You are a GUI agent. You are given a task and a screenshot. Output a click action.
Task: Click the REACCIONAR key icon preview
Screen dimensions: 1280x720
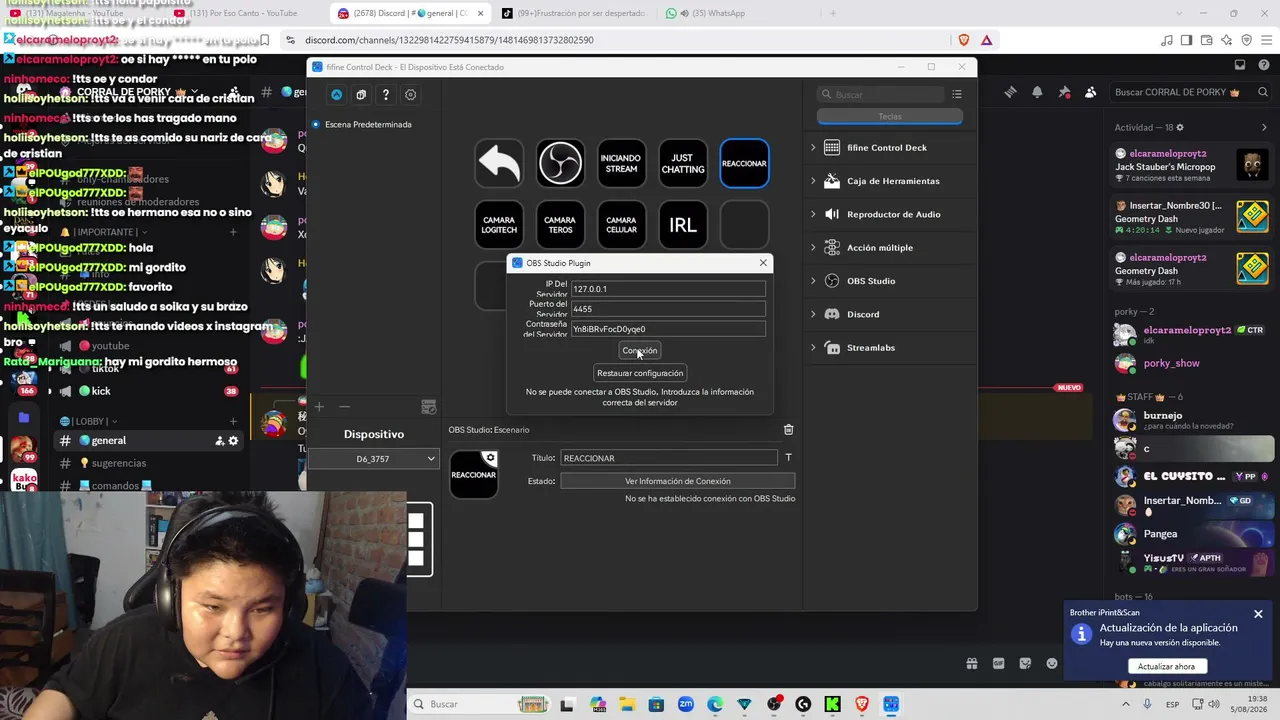pyautogui.click(x=474, y=475)
